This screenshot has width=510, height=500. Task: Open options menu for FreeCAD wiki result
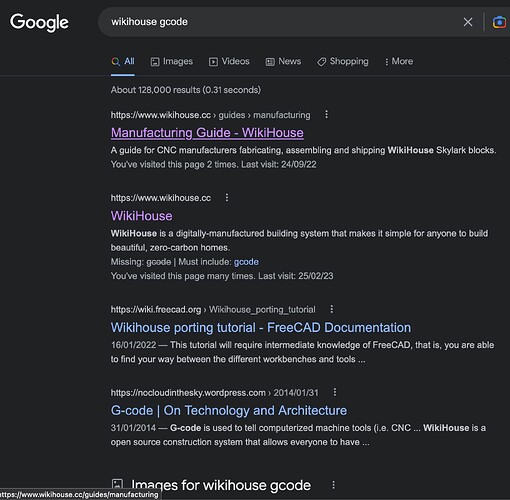tap(331, 309)
